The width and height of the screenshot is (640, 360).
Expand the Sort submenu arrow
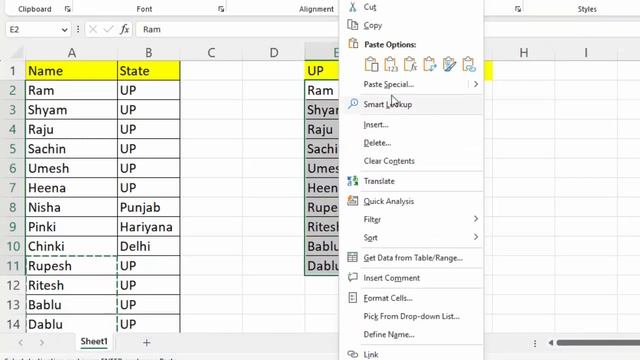(476, 237)
